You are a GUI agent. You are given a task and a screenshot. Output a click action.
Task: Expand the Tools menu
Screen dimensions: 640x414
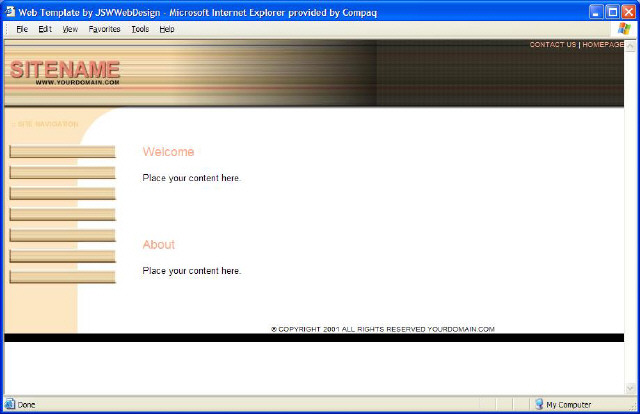[140, 29]
